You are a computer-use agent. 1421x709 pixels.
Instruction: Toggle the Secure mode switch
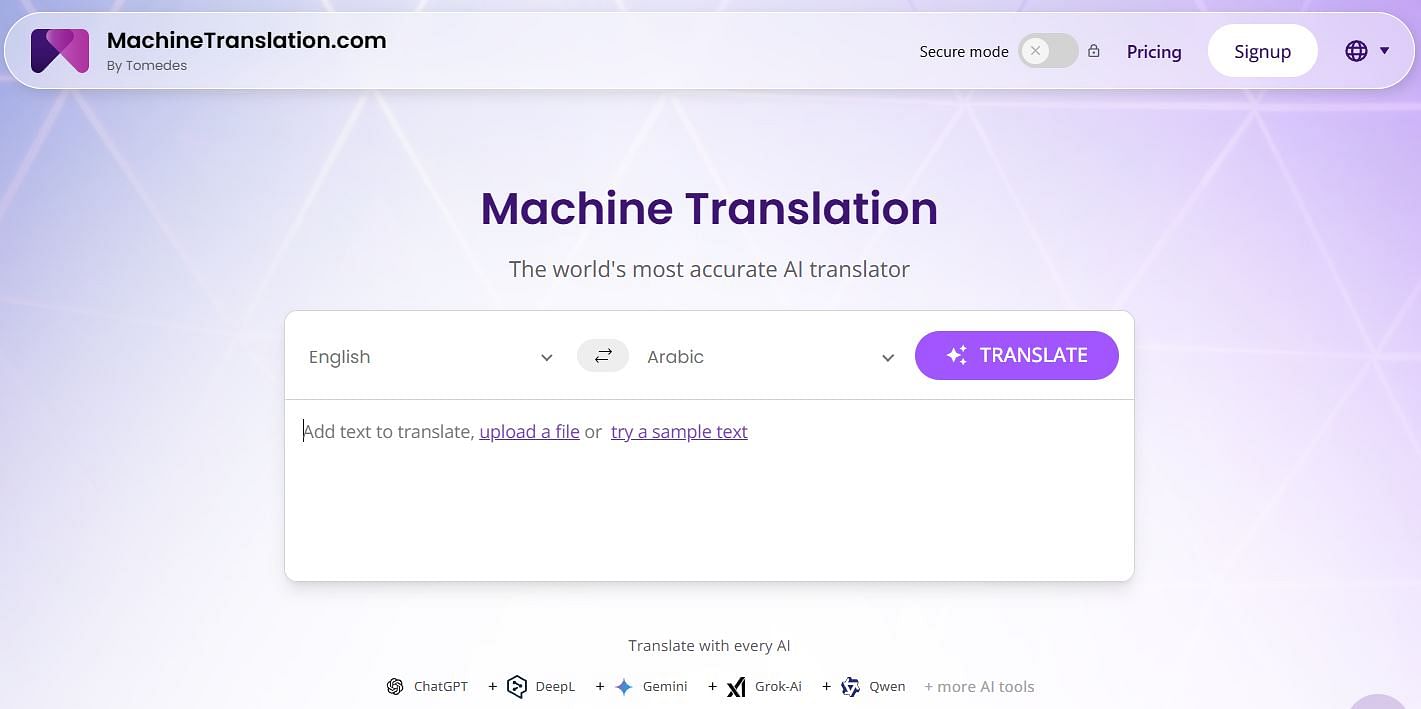(1048, 51)
